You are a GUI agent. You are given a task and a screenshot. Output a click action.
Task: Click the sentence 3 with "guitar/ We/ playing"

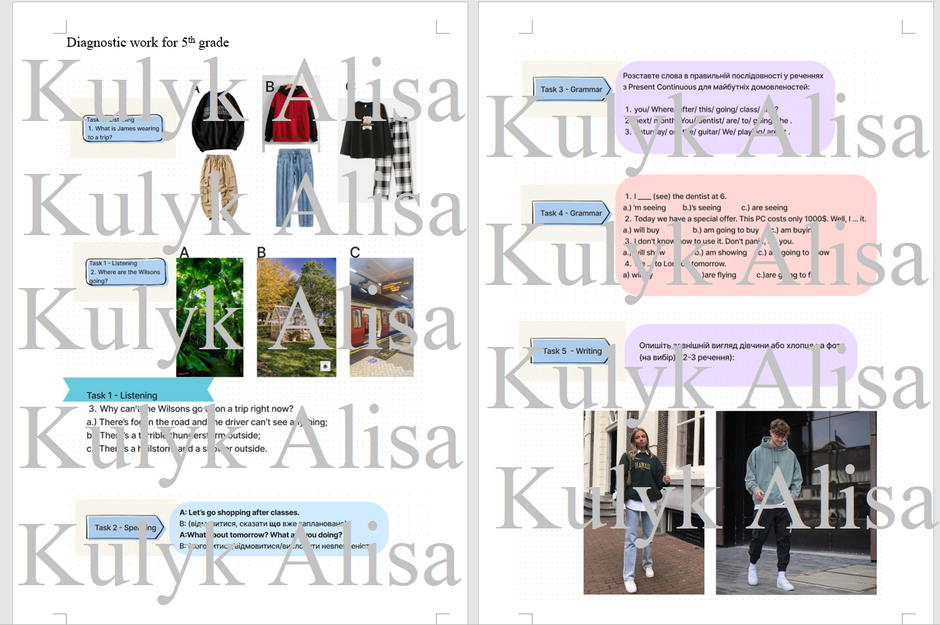point(707,131)
